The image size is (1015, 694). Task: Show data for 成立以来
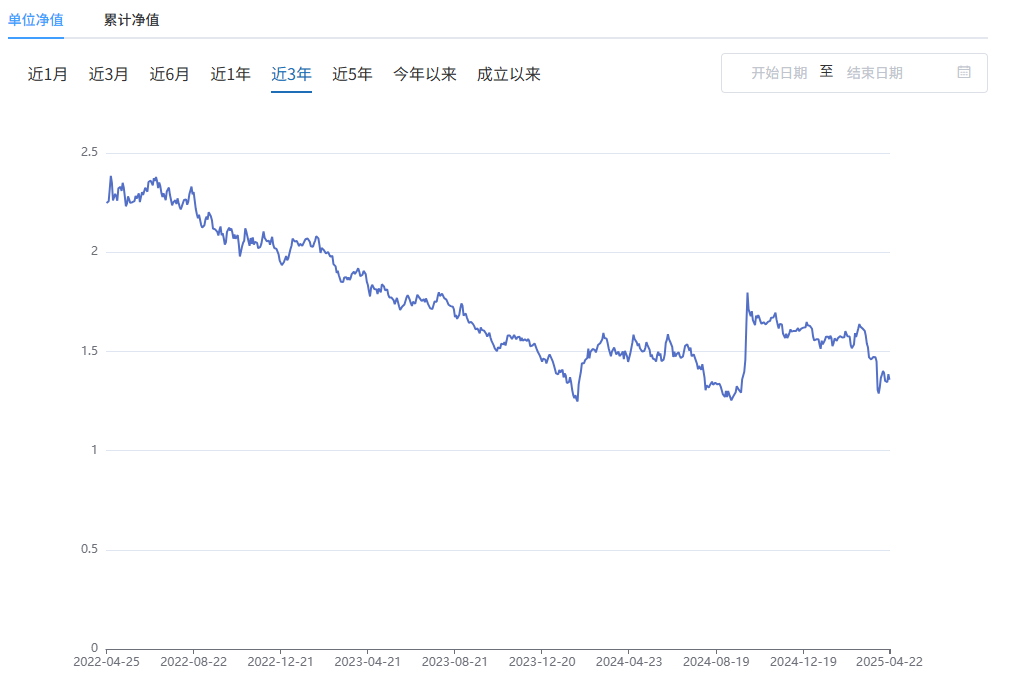(x=509, y=74)
